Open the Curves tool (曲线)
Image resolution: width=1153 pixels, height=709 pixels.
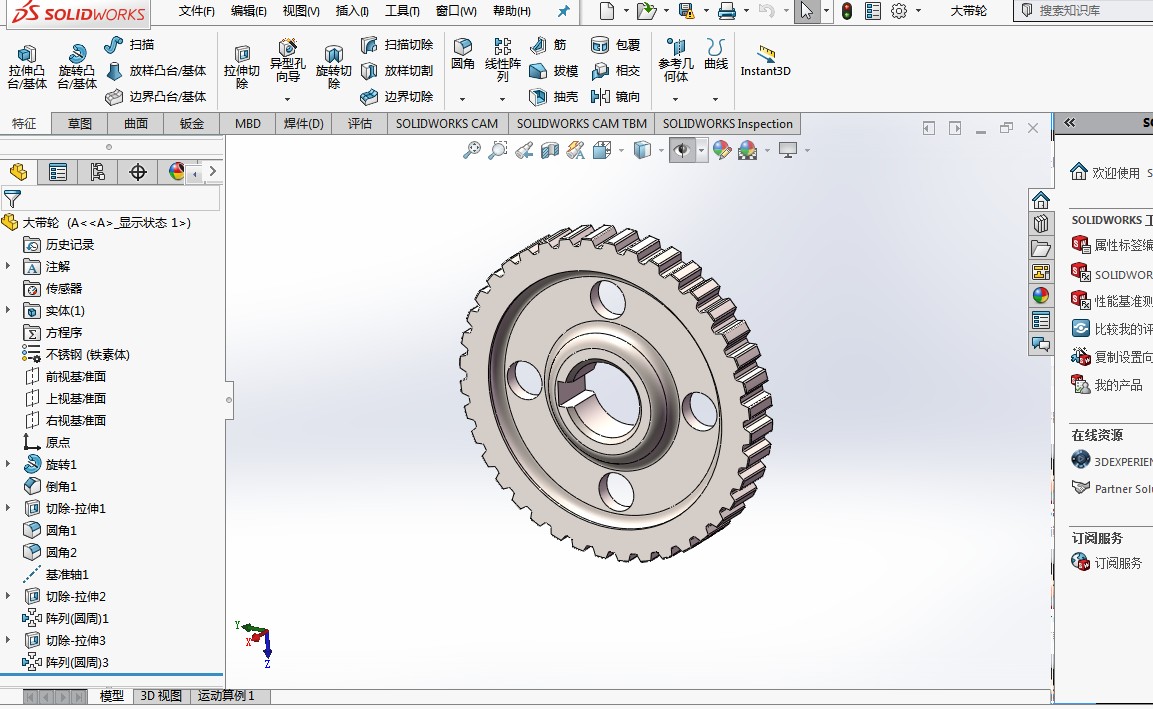pyautogui.click(x=715, y=54)
